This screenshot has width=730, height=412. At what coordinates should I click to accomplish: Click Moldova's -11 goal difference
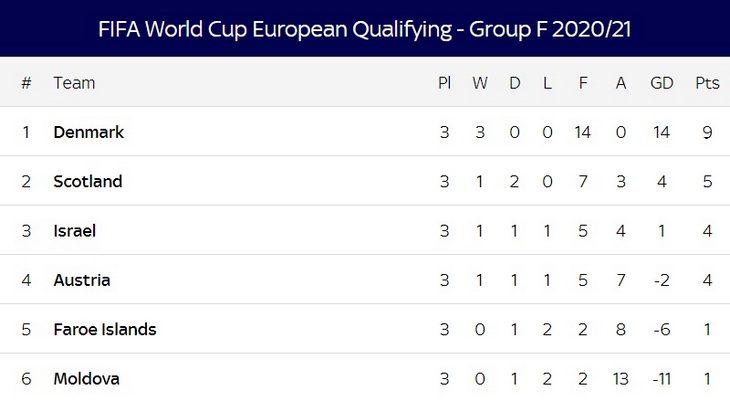(662, 379)
